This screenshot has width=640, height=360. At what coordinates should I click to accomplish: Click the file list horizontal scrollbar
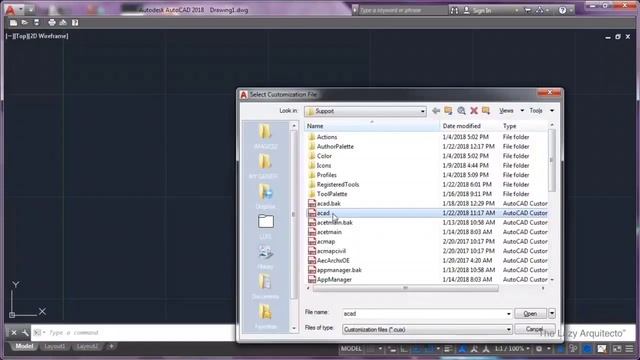tap(405, 288)
